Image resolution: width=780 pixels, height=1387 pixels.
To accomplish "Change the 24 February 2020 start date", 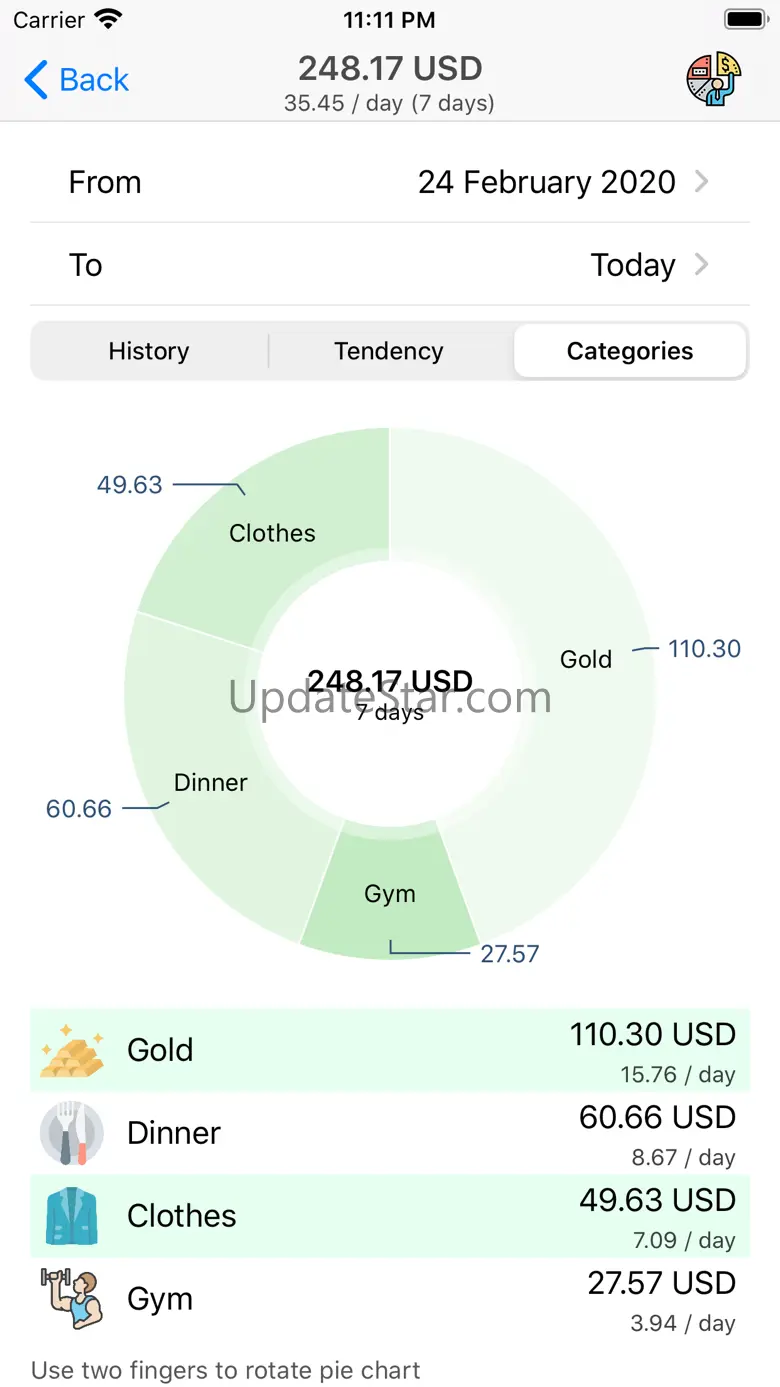I will tap(547, 182).
